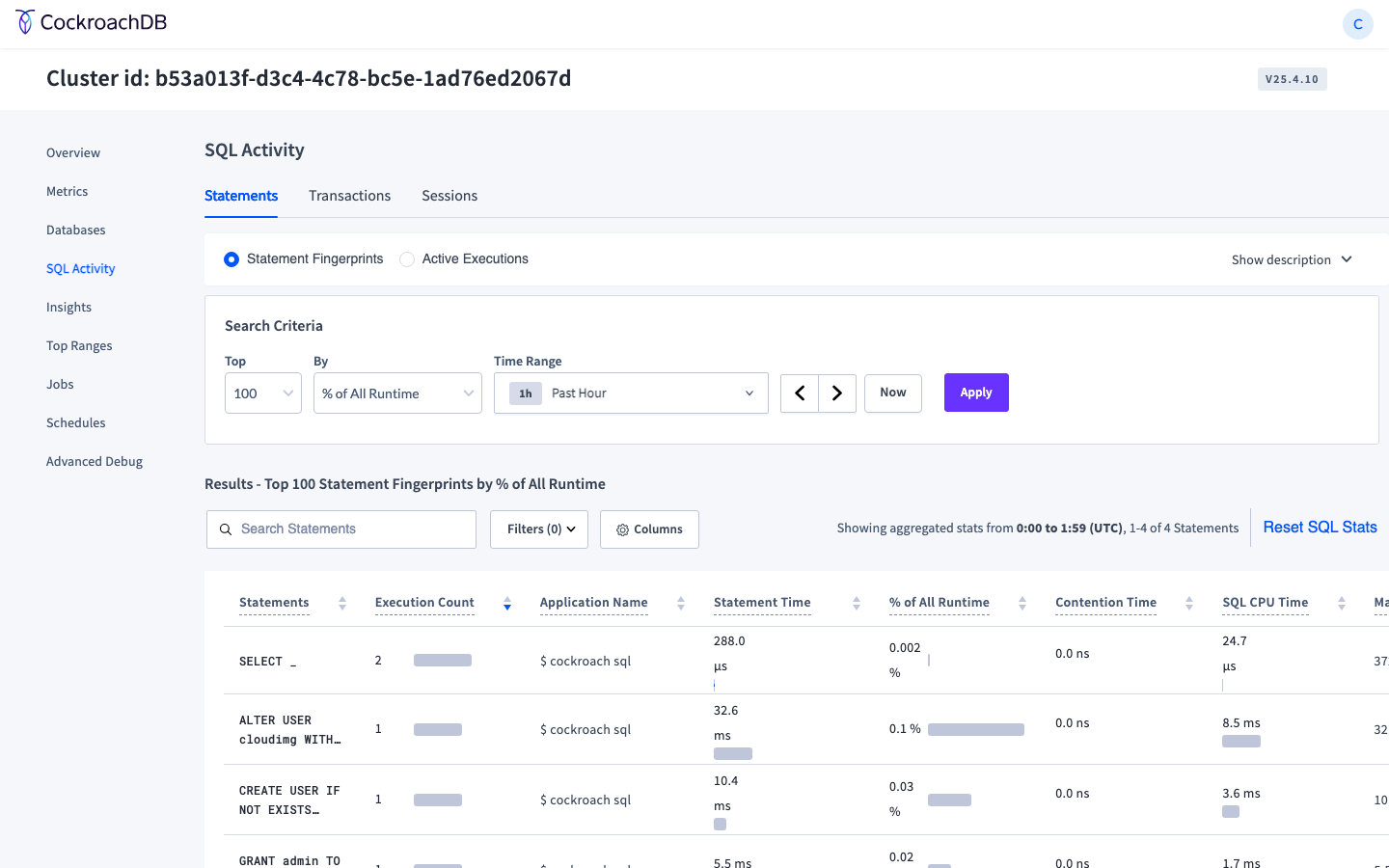This screenshot has width=1389, height=868.
Task: Go to next time range arrow
Action: 837,393
